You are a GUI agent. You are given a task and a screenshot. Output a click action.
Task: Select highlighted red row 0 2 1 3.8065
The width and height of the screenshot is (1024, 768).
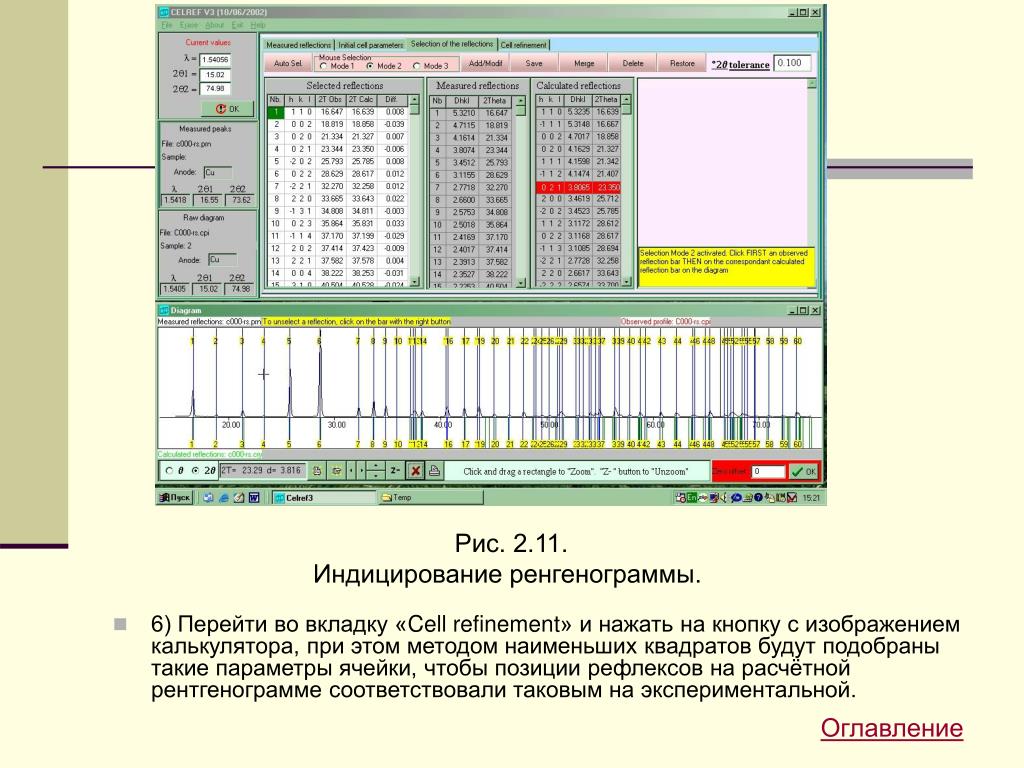pyautogui.click(x=578, y=187)
